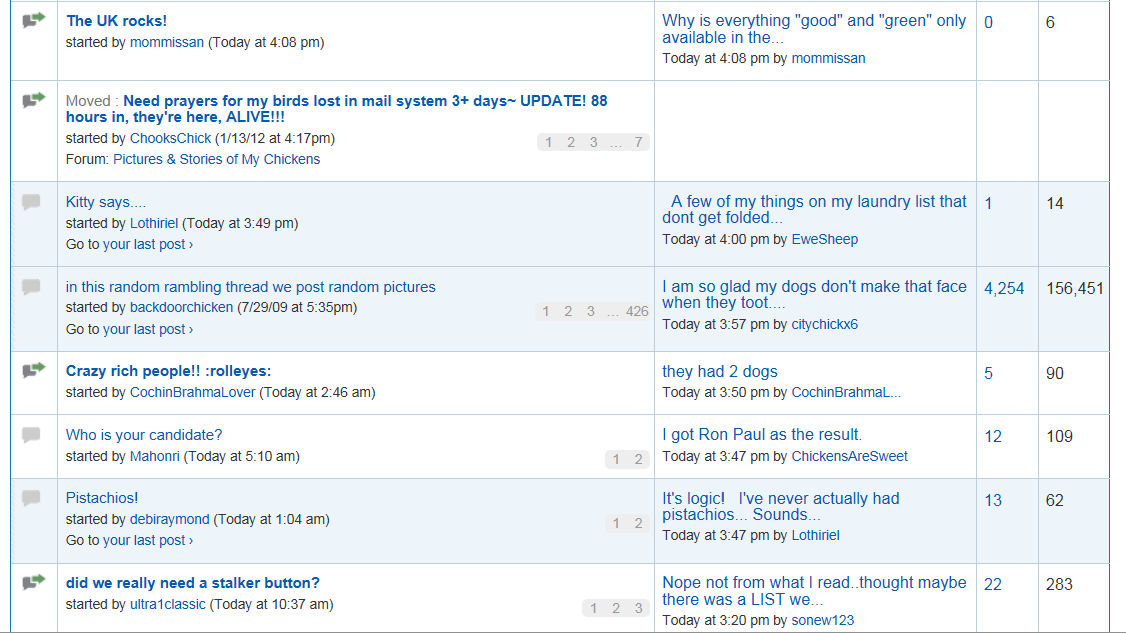Open the "Kitty says...." thread

(x=106, y=202)
